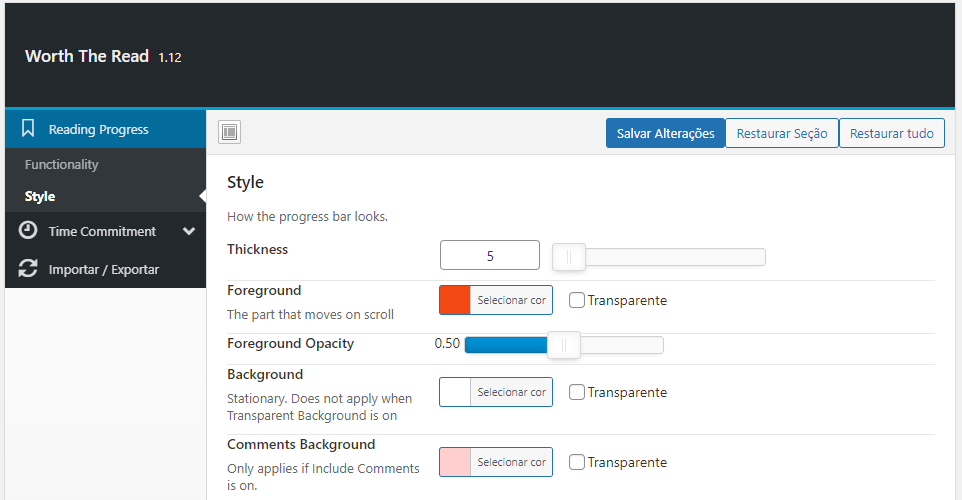
Task: Click the Salvar Alterações button
Action: tap(665, 133)
